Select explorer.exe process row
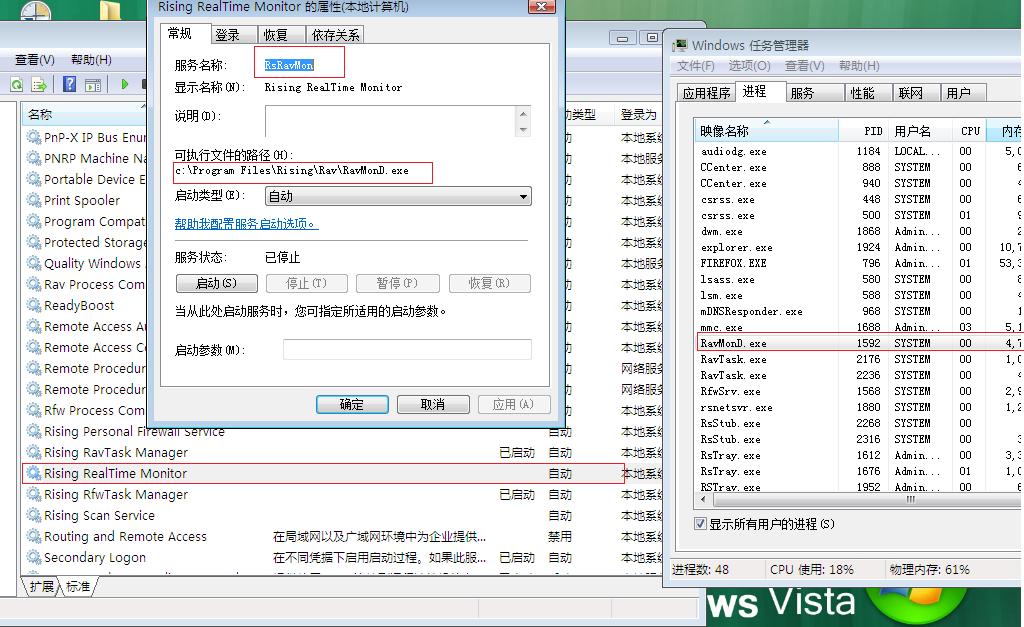The width and height of the screenshot is (1024, 627). (x=859, y=247)
